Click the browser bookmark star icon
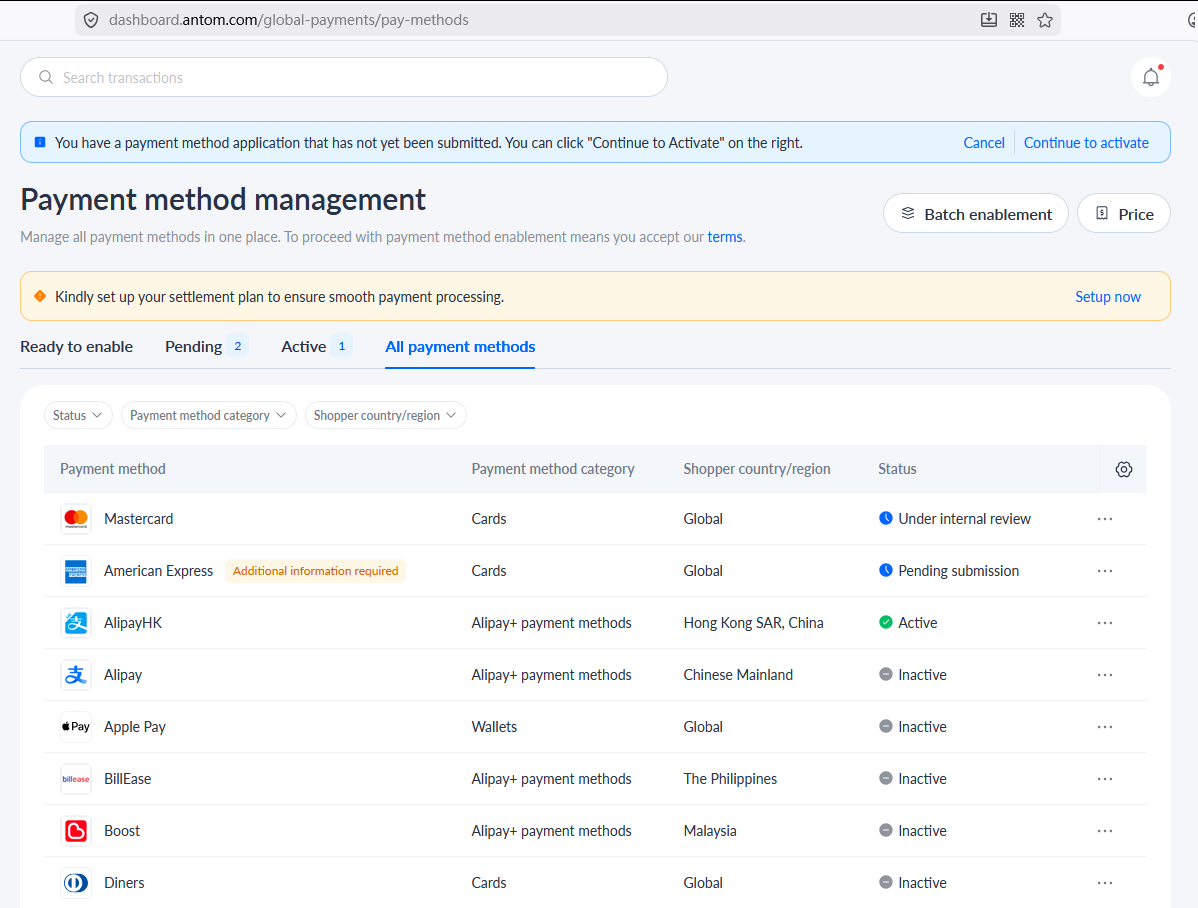The image size is (1198, 908). [1044, 20]
